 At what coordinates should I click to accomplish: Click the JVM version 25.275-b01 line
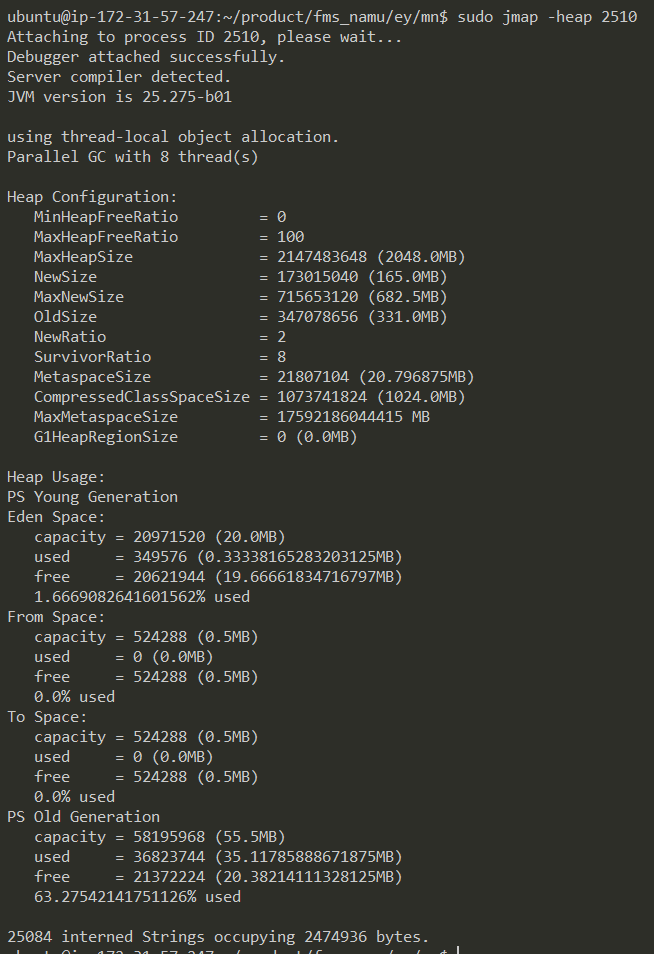(120, 97)
